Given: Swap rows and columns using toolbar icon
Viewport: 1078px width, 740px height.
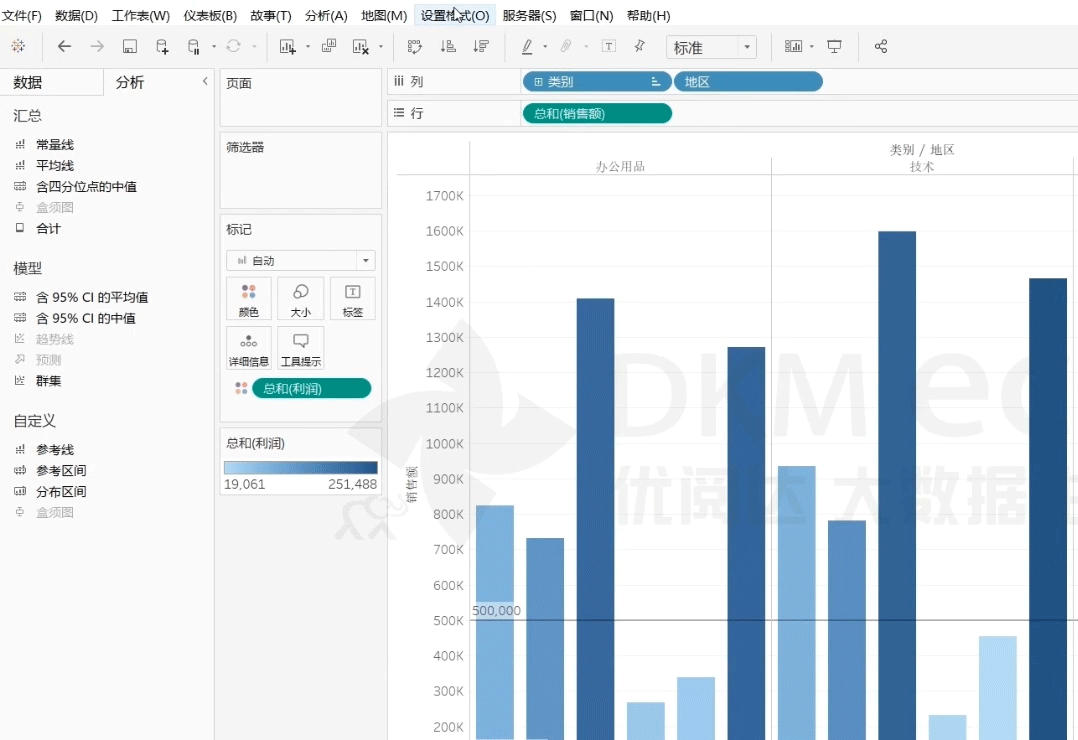Looking at the screenshot, I should 415,46.
